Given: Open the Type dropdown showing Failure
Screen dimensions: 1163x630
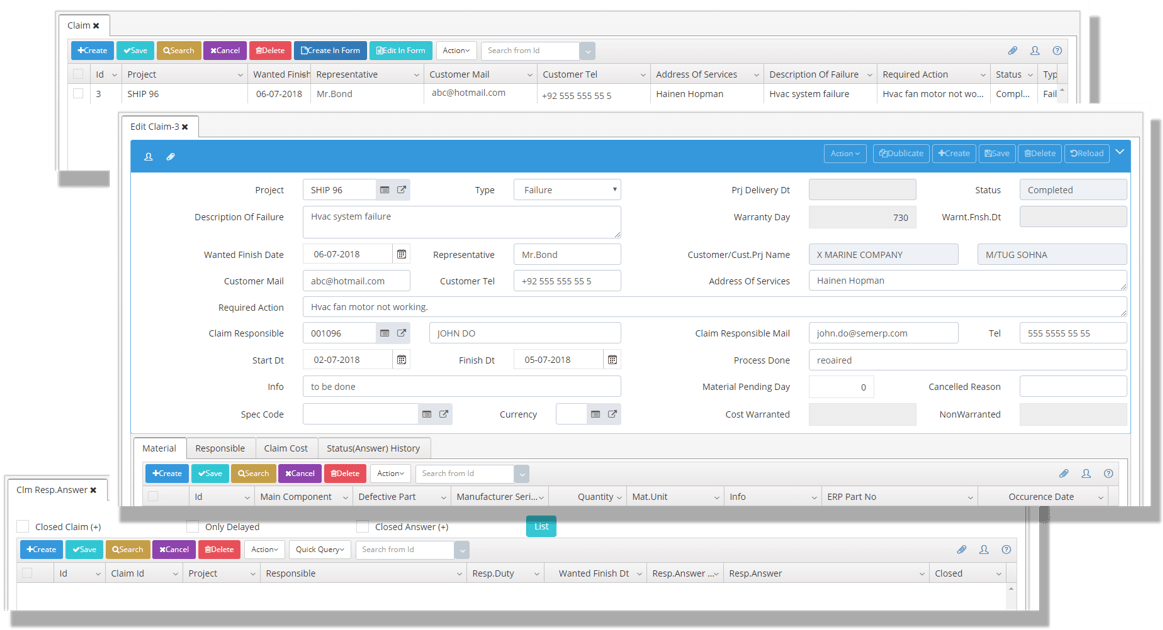Looking at the screenshot, I should click(x=566, y=190).
